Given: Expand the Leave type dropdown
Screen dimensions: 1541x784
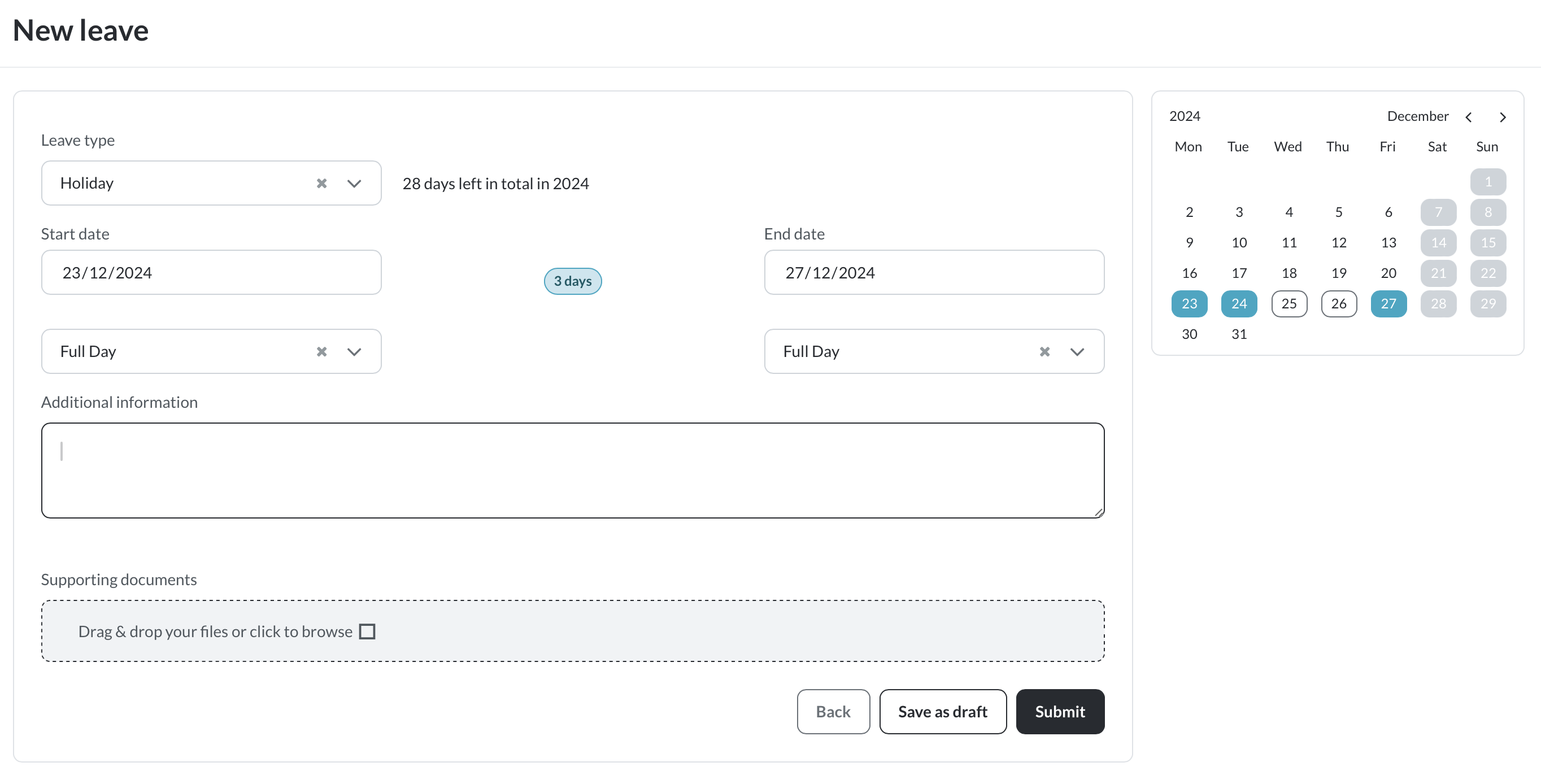Looking at the screenshot, I should [354, 183].
